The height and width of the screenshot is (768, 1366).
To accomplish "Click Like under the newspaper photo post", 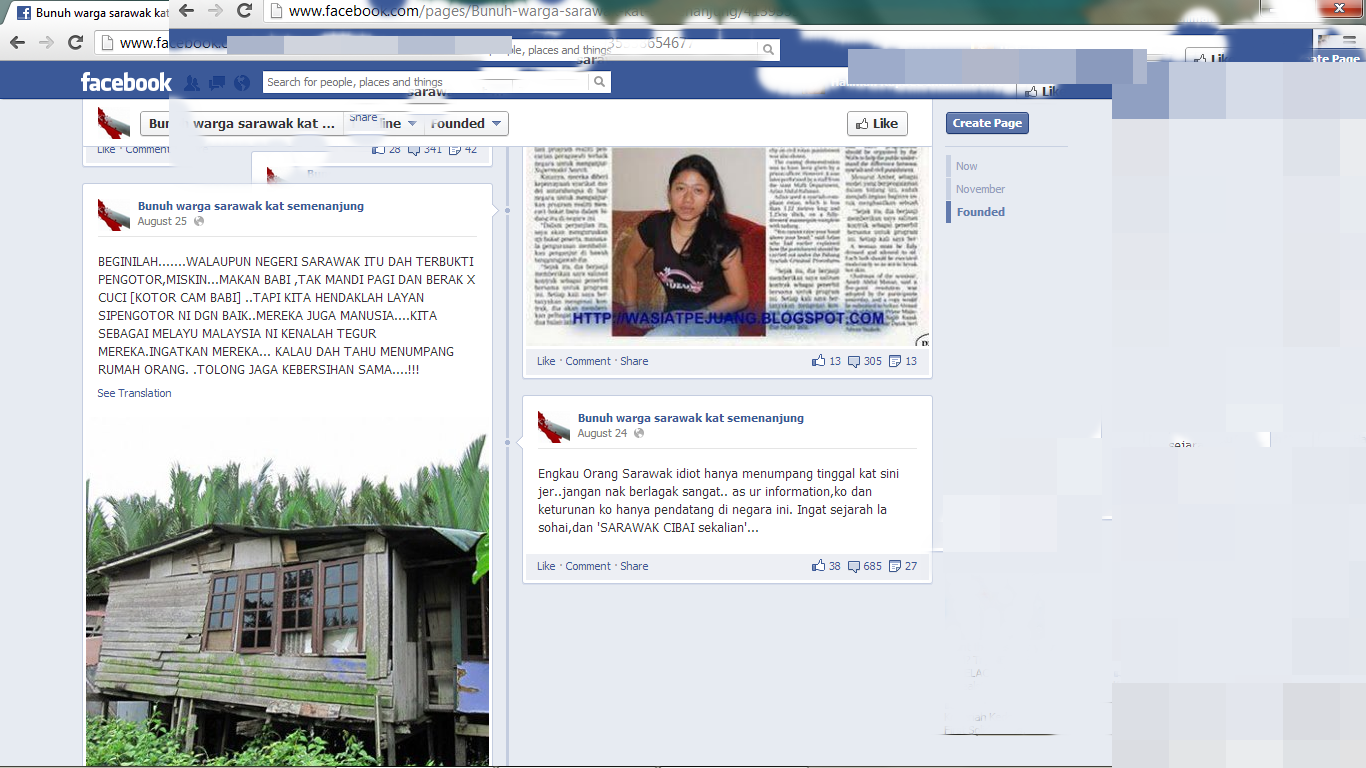I will [546, 361].
